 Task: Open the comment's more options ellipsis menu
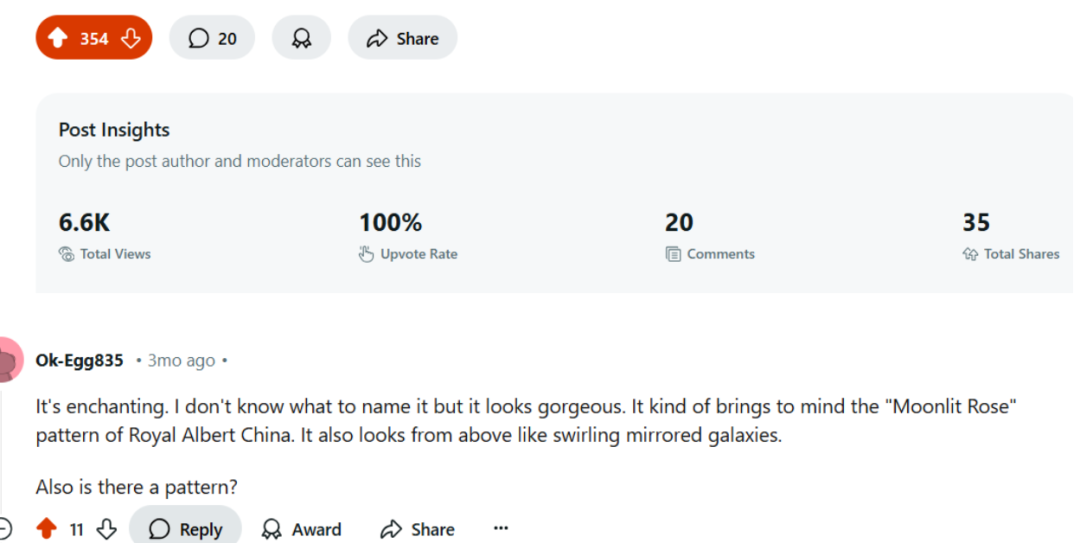point(501,529)
